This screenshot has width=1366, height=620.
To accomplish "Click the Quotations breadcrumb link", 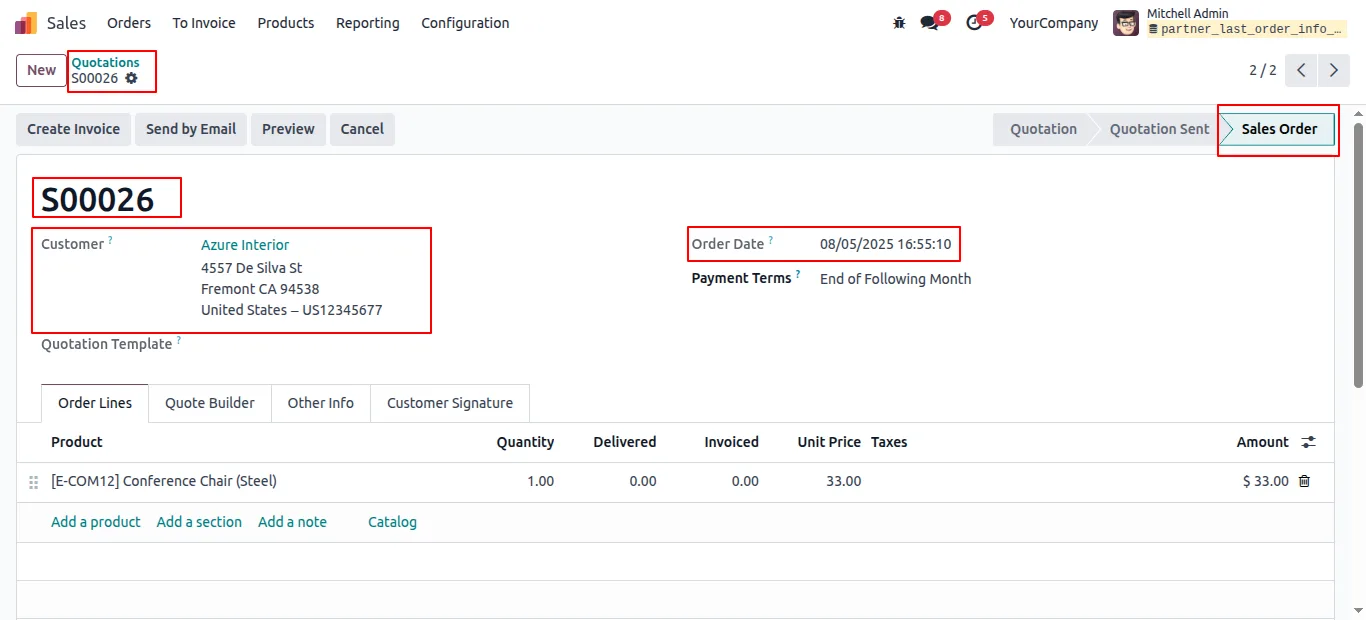I will click(x=105, y=62).
